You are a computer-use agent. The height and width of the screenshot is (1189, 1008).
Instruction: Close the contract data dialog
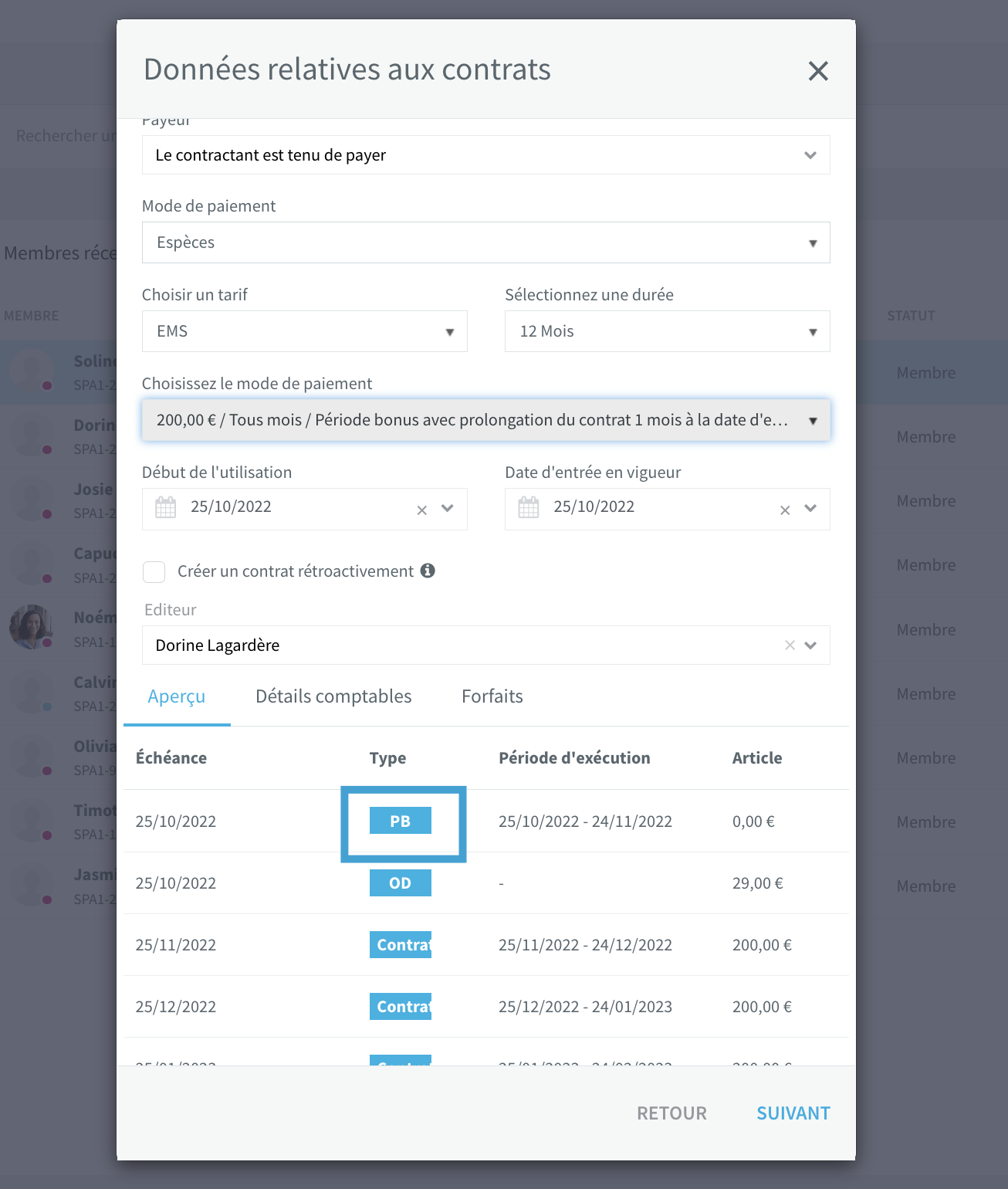[x=818, y=71]
